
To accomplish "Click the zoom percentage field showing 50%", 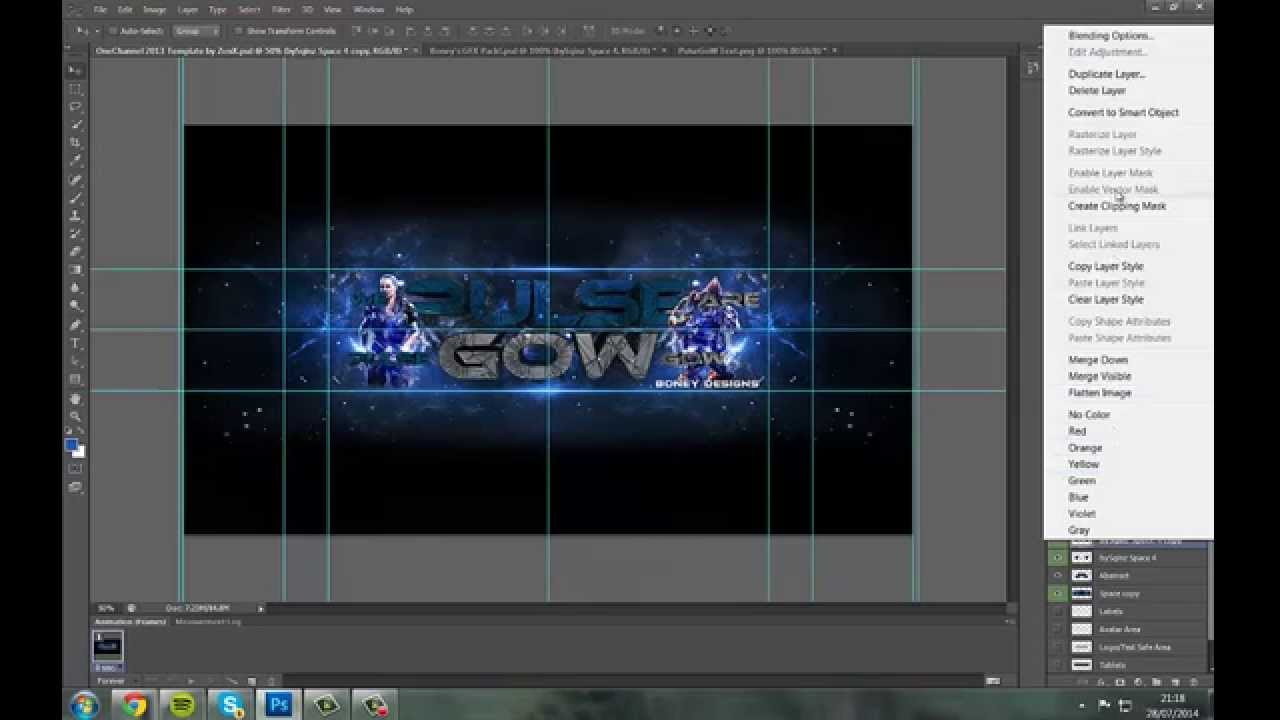I will click(x=105, y=608).
